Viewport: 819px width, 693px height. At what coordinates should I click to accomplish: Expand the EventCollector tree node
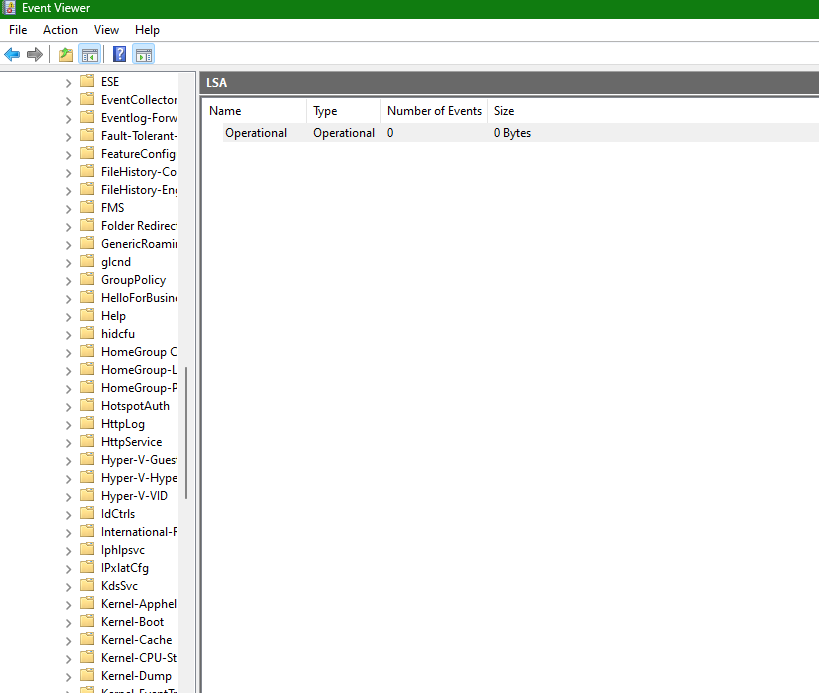coord(68,101)
